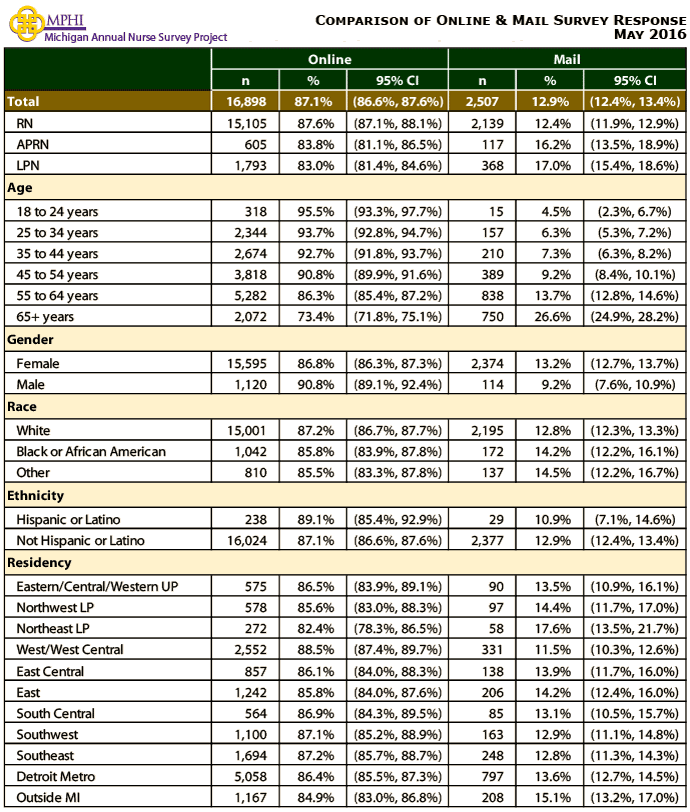Click the Comparison of Online & Mail Survey Response heading
The height and width of the screenshot is (812, 690).
click(500, 20)
